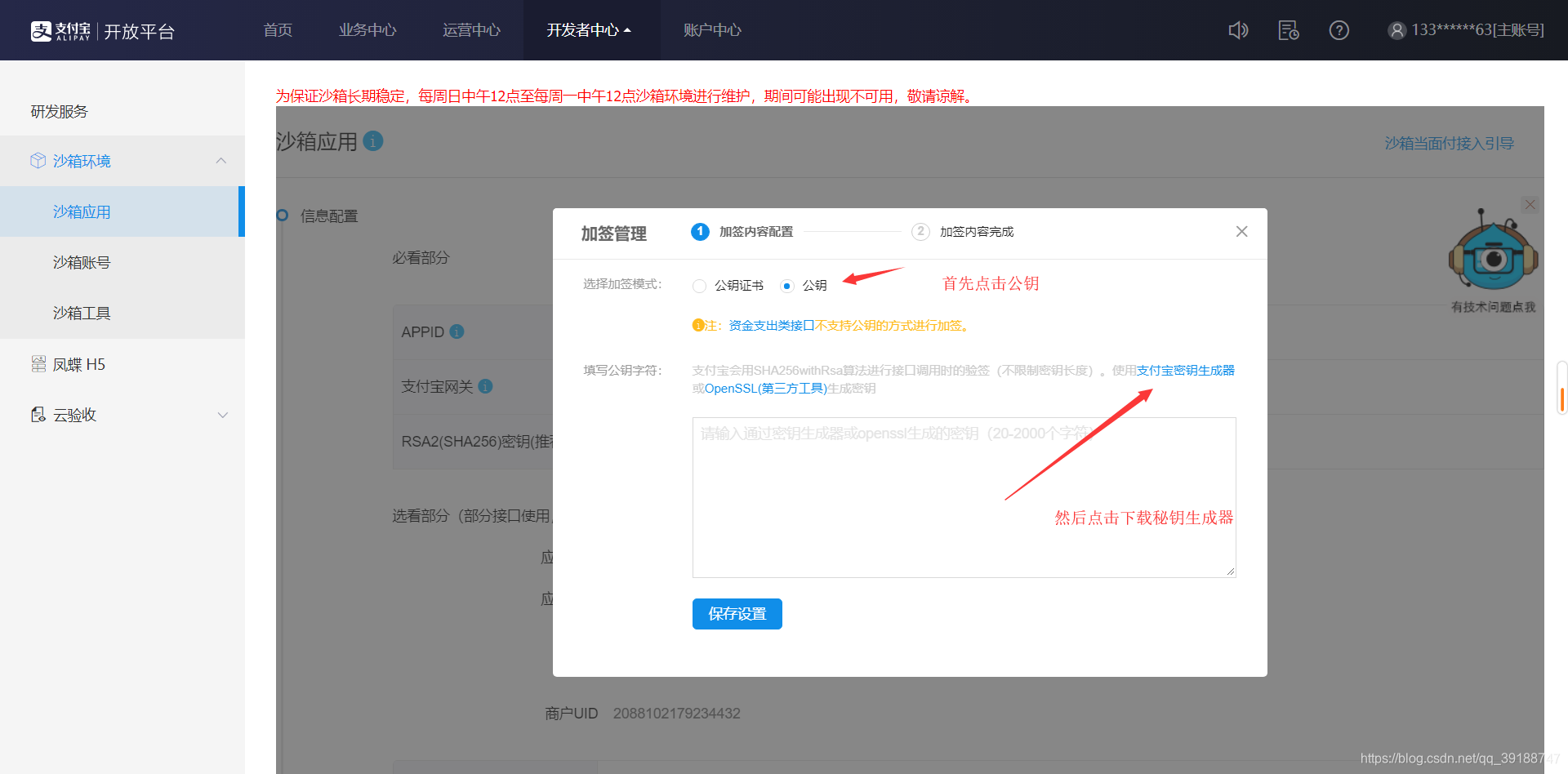Click the info icon next to APPID
Viewport: 1568px width, 774px height.
pos(457,331)
